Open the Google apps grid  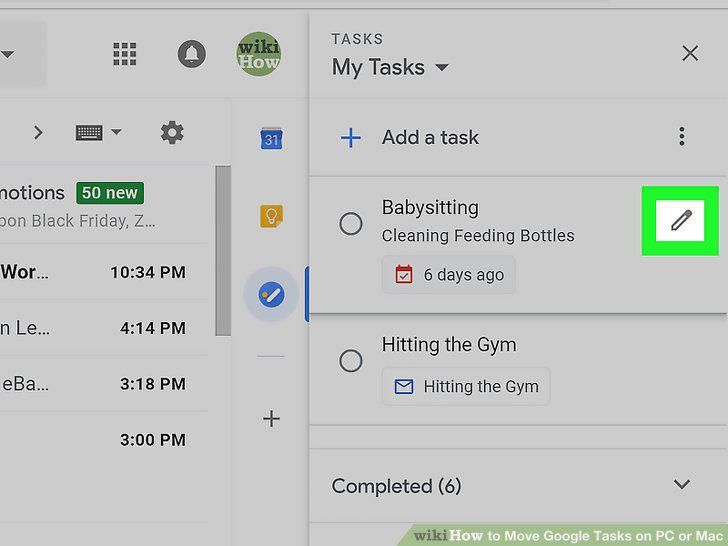(x=125, y=54)
